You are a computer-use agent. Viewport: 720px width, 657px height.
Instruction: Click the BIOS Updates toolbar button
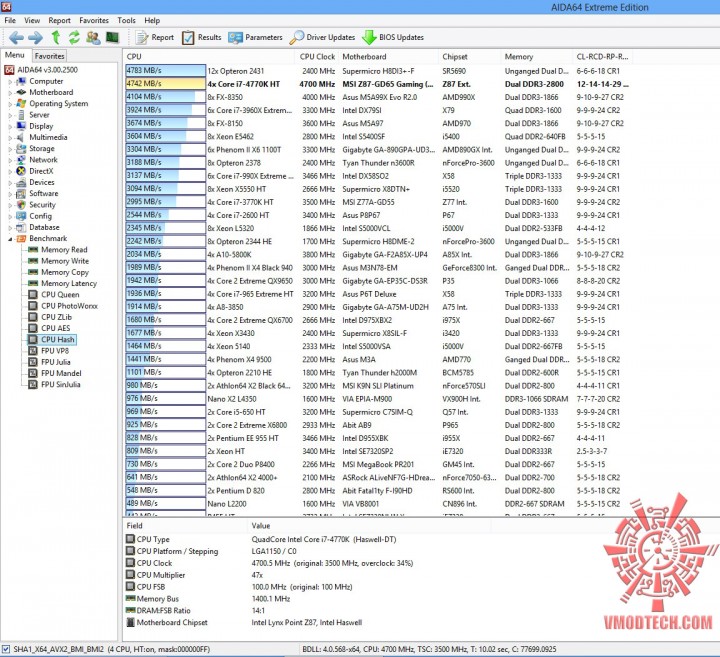coord(393,38)
